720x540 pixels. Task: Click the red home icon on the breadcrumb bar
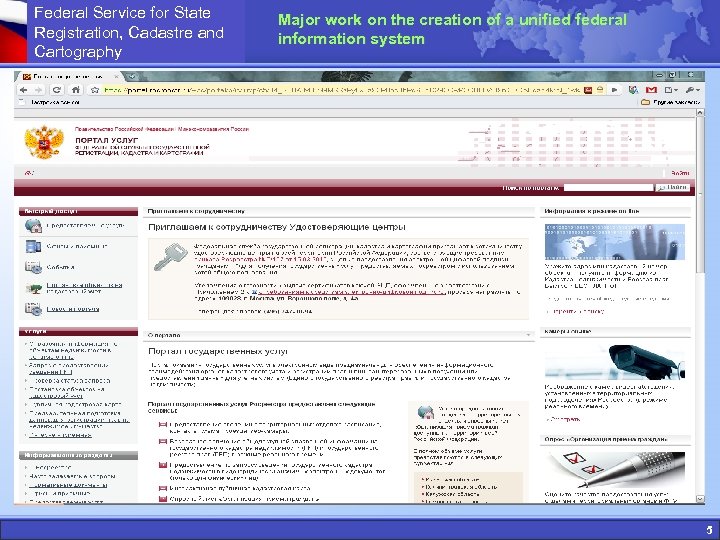tap(29, 173)
